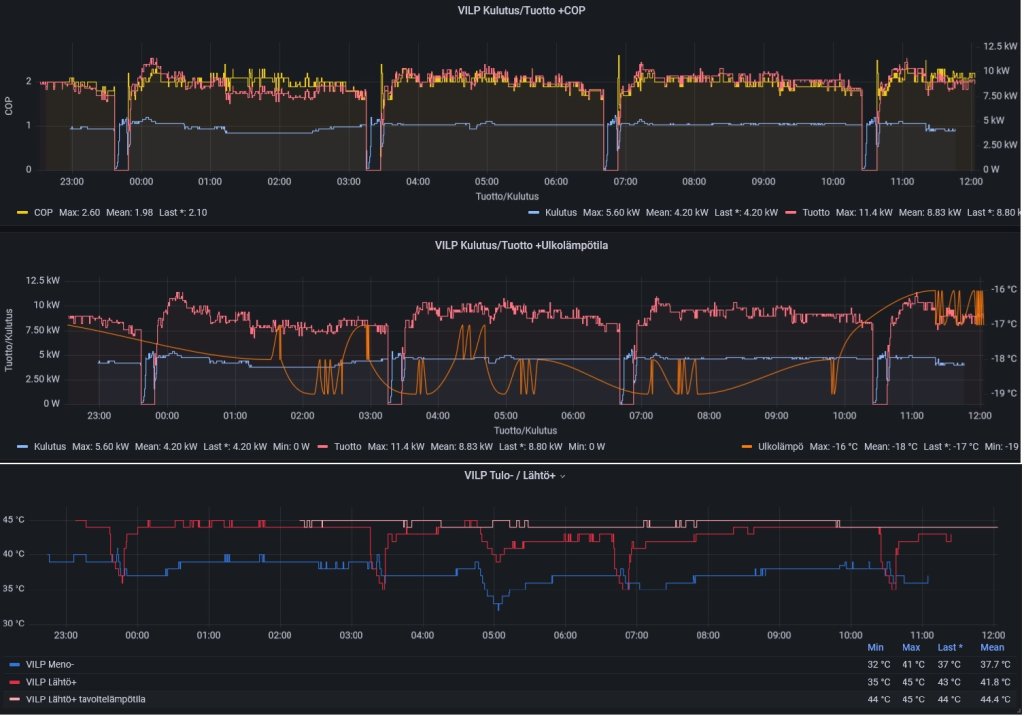
Task: Sort the legend table by Last * column
Action: click(949, 647)
